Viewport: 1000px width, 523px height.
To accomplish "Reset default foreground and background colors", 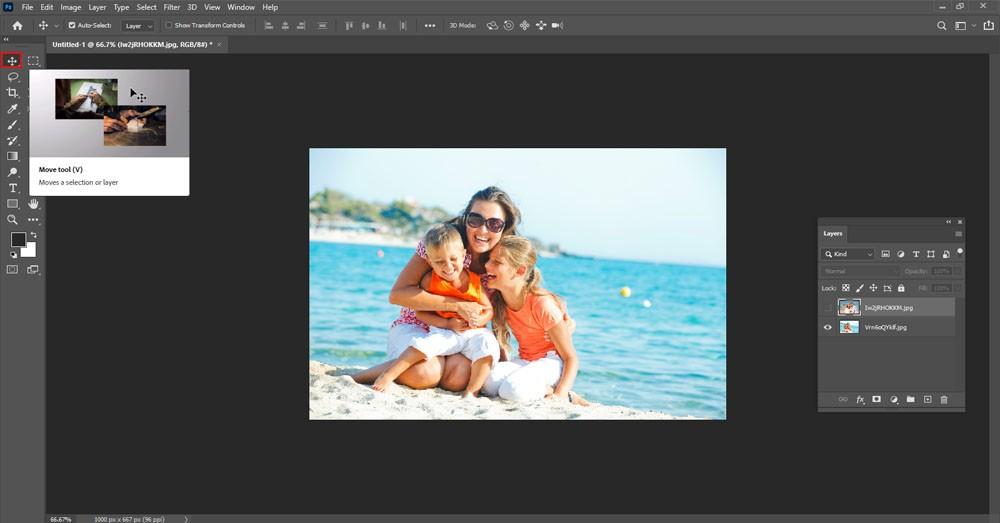I will (13, 254).
